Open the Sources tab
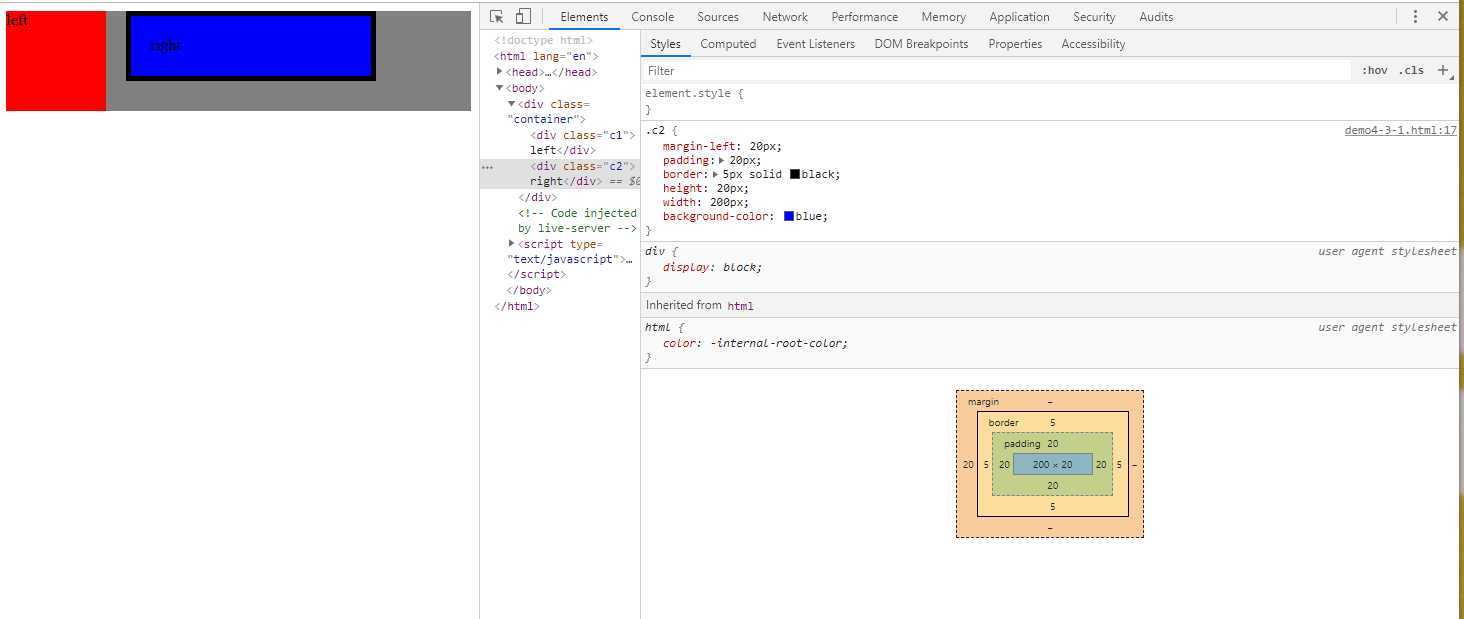Image resolution: width=1464 pixels, height=619 pixels. [x=718, y=17]
